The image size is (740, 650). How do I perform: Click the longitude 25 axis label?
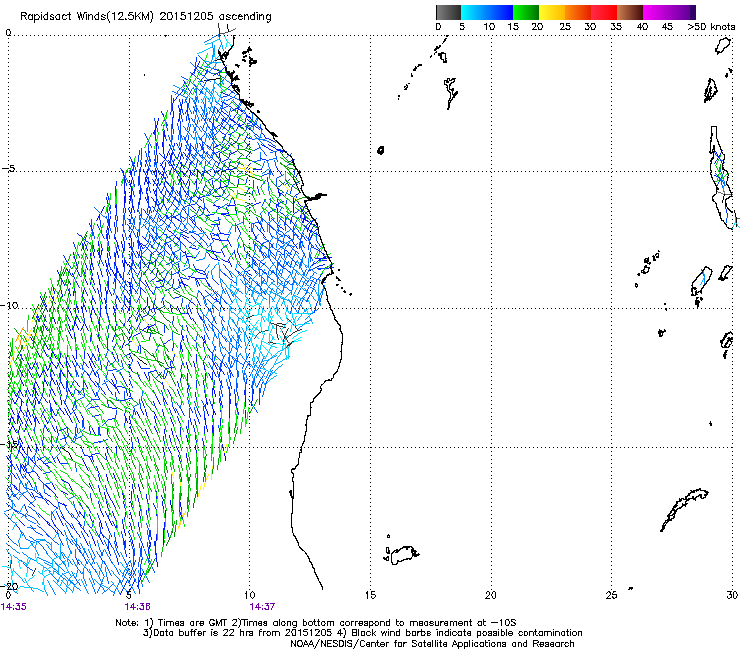(611, 595)
